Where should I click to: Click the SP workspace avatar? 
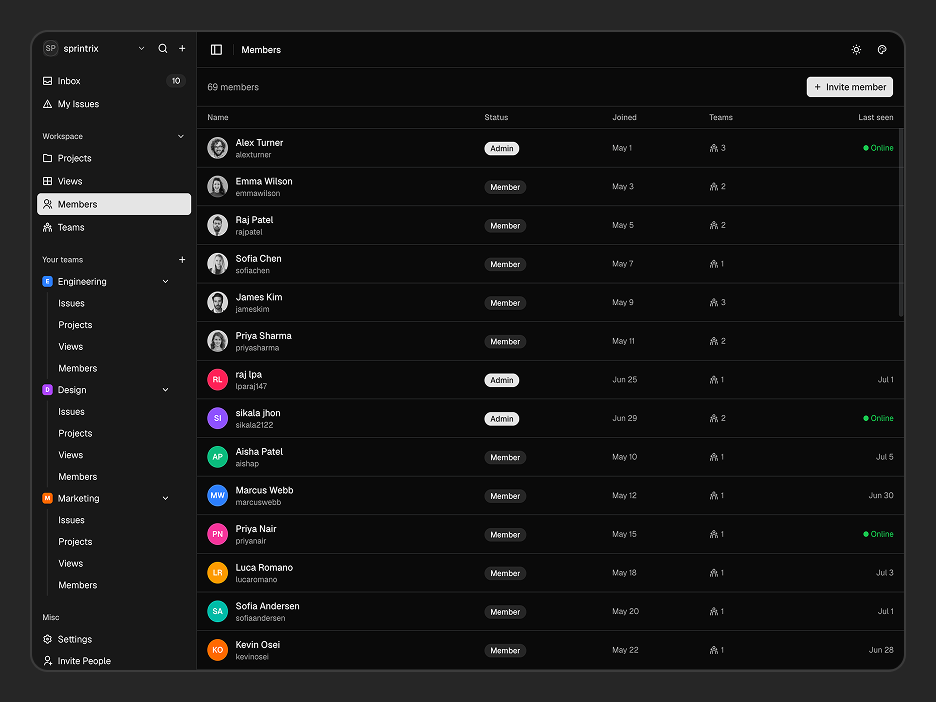tap(50, 48)
